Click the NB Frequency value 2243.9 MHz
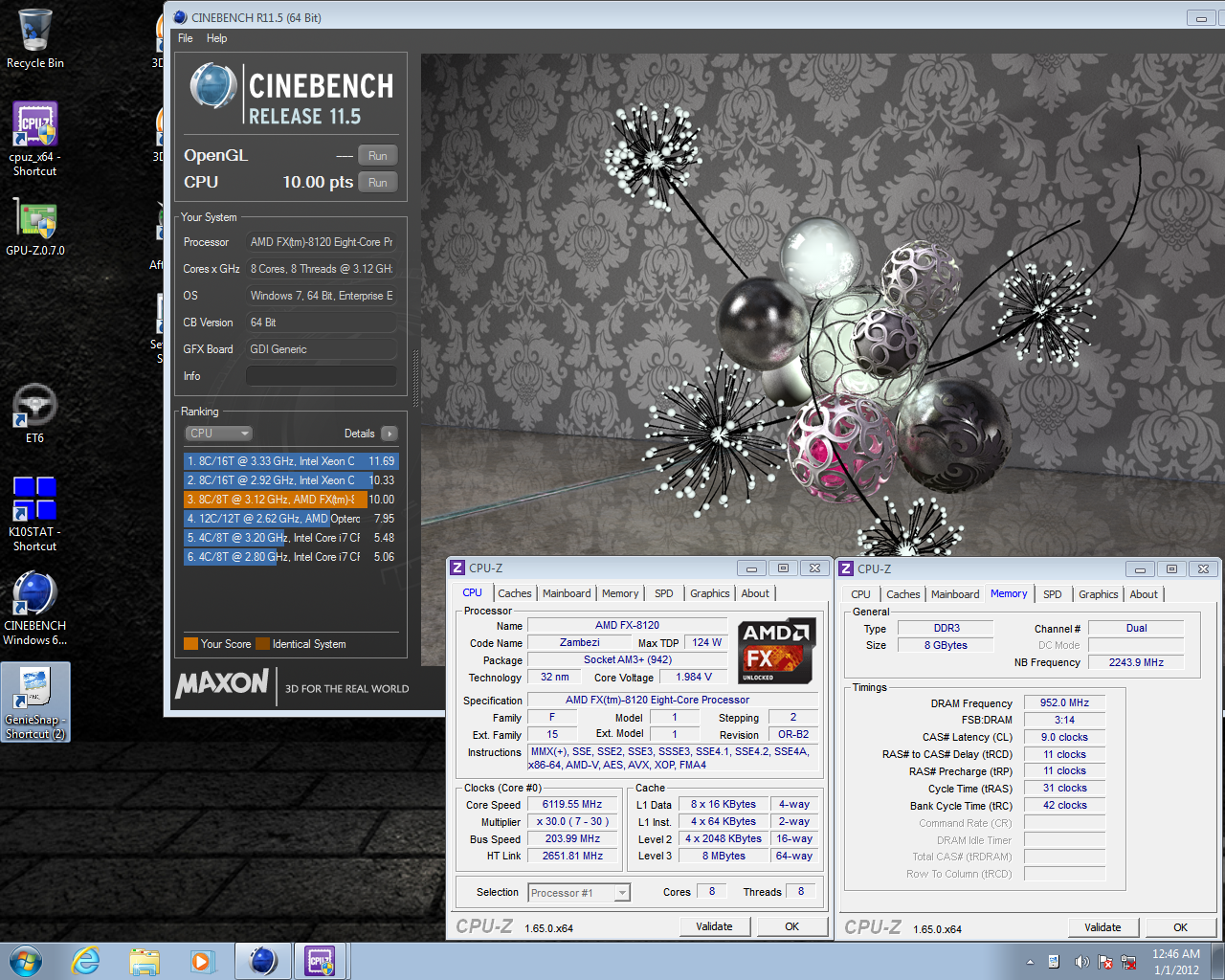This screenshot has width=1225, height=980. coord(1136,662)
